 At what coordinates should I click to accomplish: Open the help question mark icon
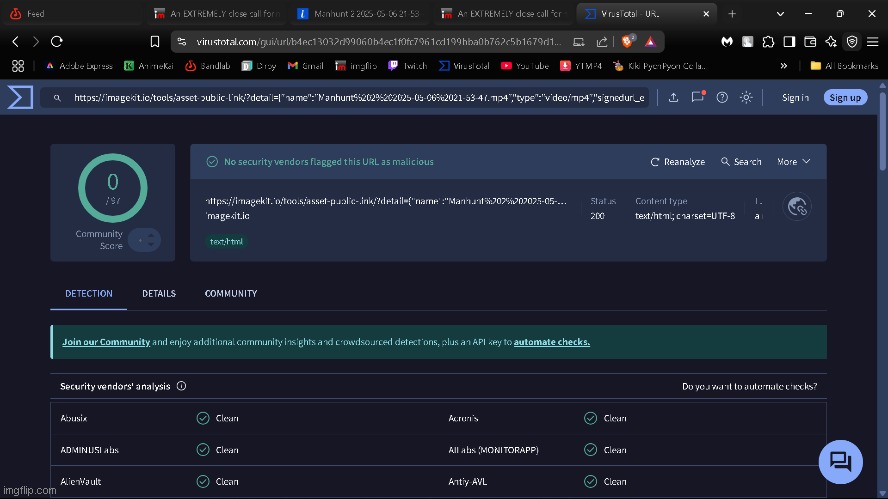(722, 97)
